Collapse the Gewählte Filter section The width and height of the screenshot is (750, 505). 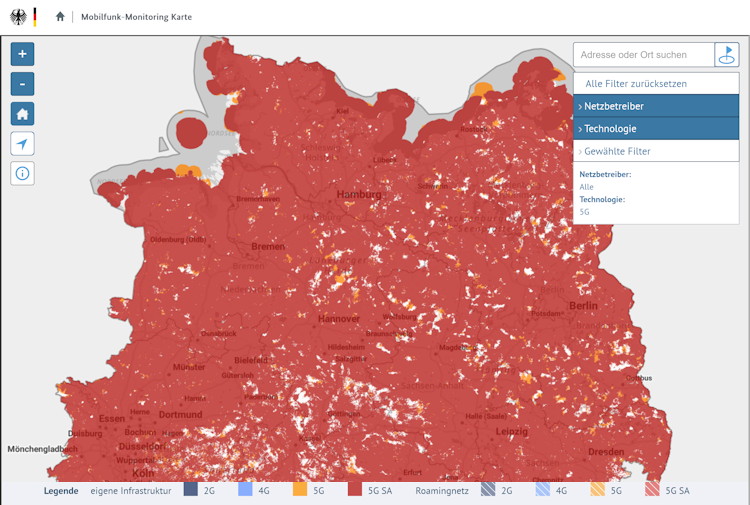(656, 151)
